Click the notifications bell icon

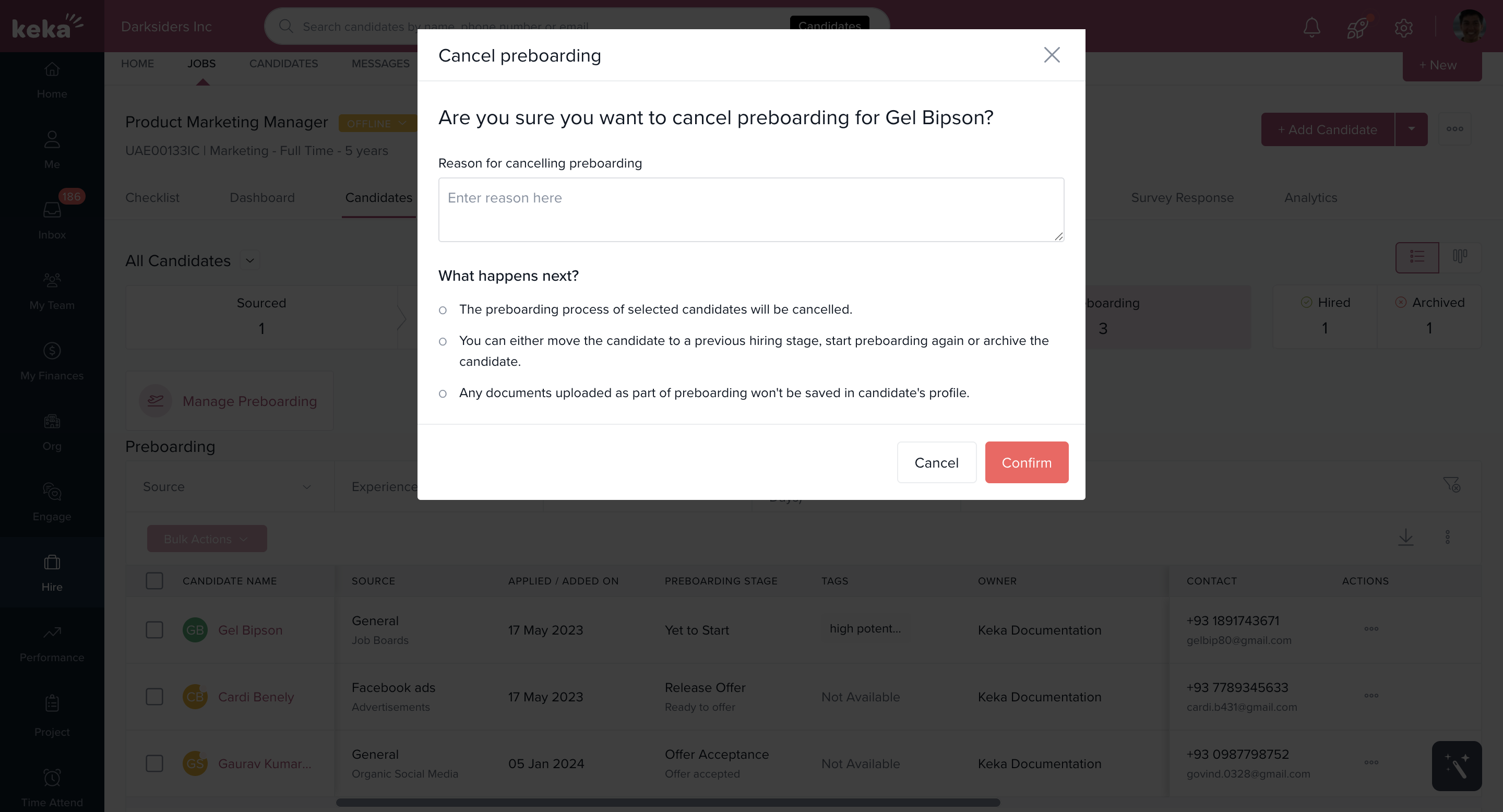[x=1311, y=27]
